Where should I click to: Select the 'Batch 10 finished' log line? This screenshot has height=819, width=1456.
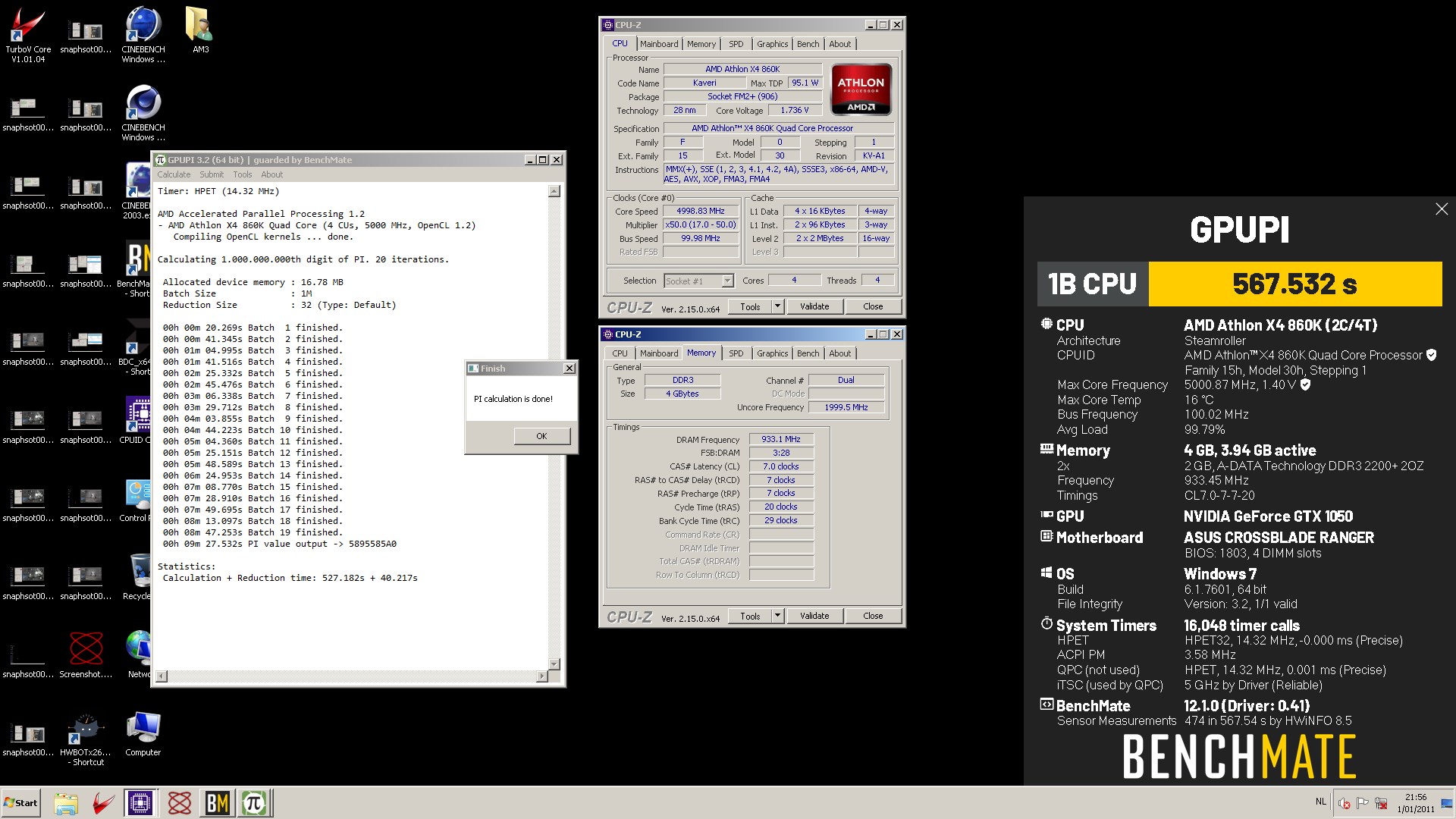coord(253,430)
